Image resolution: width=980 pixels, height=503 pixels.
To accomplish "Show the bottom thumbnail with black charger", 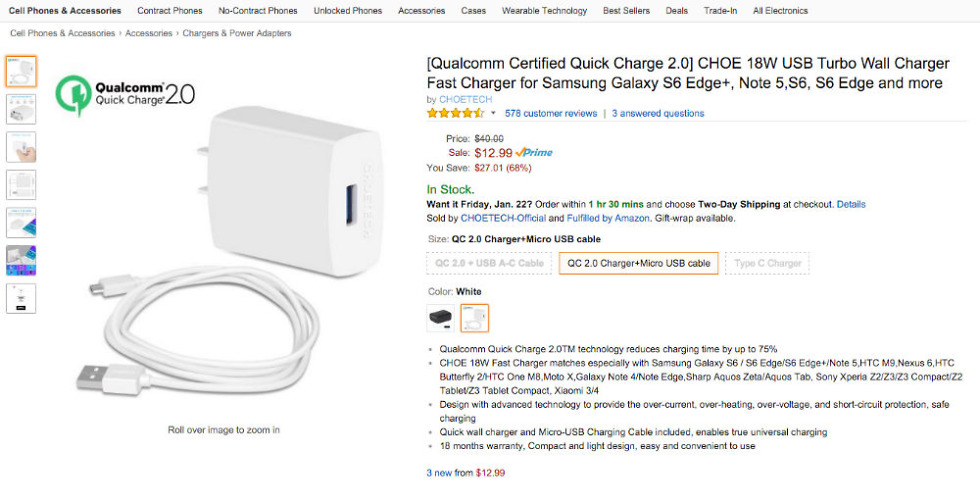I will tap(21, 298).
